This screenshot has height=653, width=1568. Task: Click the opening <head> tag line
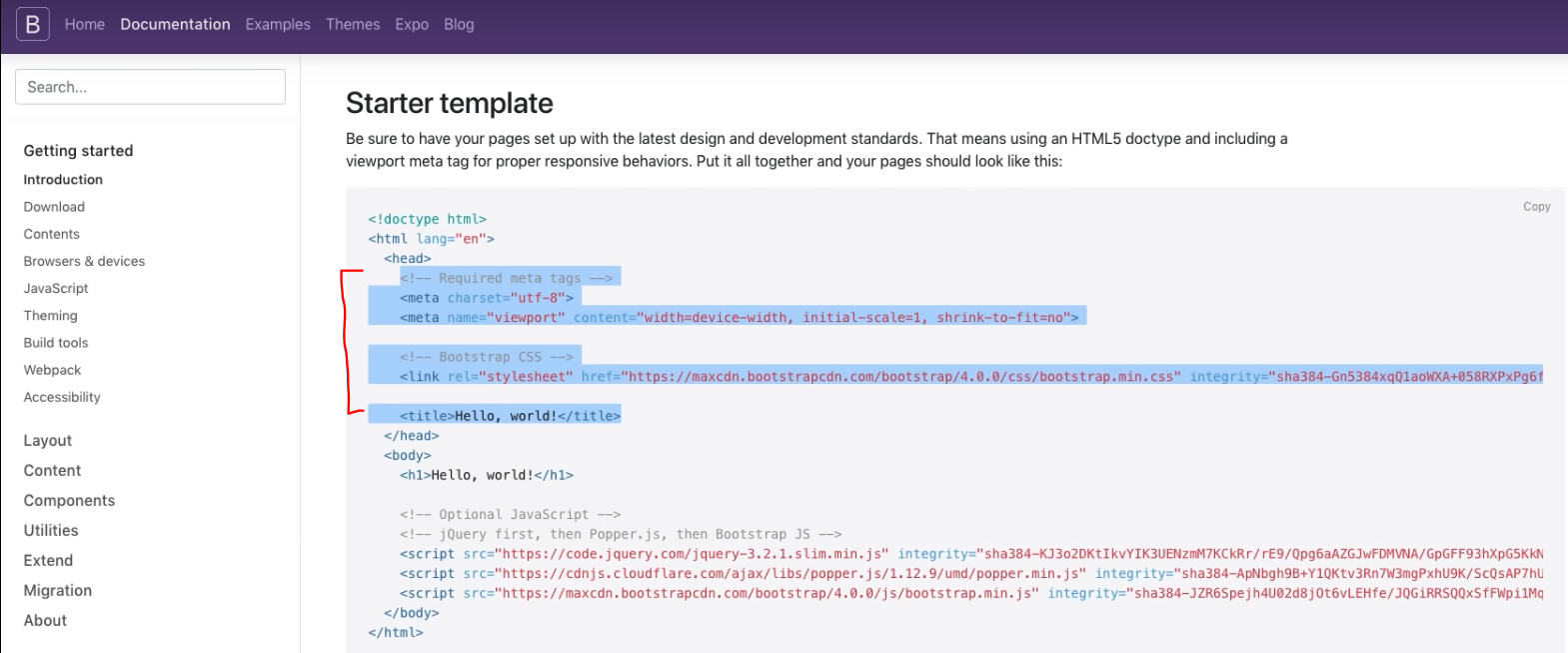click(408, 259)
